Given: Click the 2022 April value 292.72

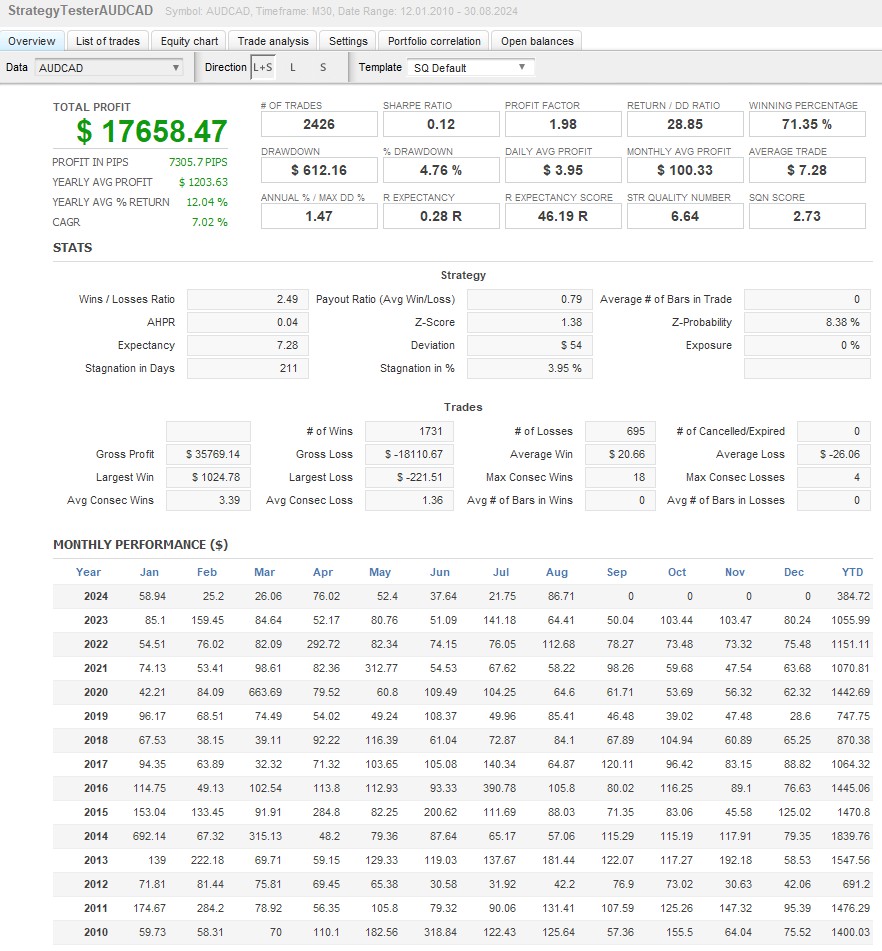Looking at the screenshot, I should pos(323,644).
